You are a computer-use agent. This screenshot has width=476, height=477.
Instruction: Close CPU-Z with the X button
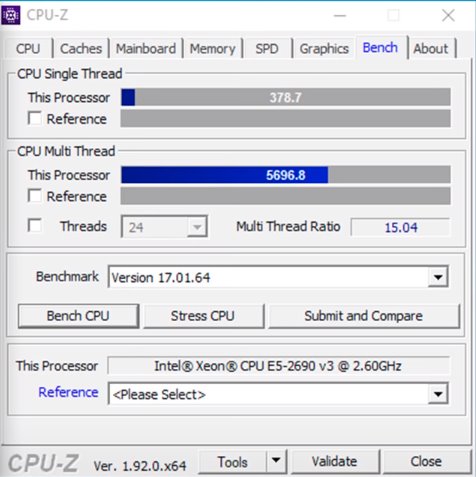[448, 15]
